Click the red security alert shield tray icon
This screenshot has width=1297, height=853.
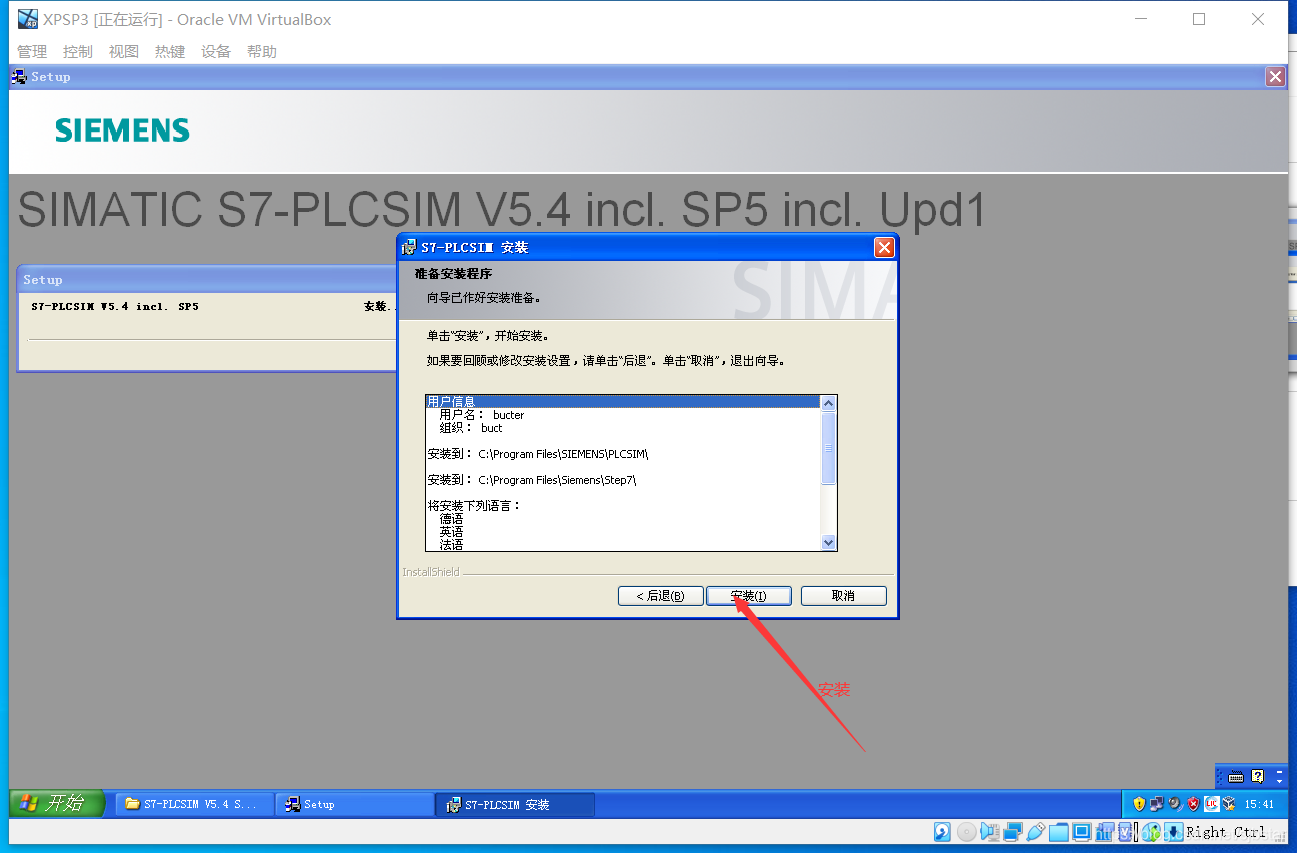pyautogui.click(x=1193, y=804)
